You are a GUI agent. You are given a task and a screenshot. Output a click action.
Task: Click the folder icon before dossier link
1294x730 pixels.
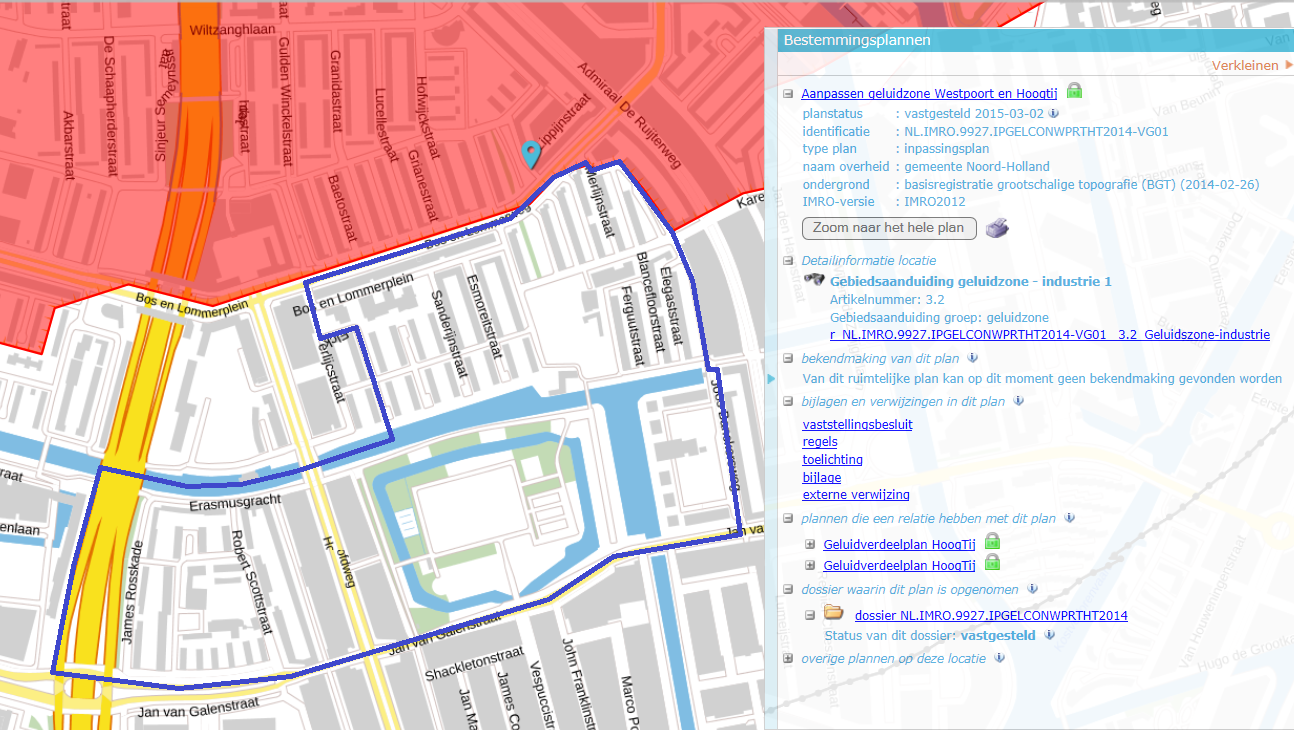[x=834, y=614]
